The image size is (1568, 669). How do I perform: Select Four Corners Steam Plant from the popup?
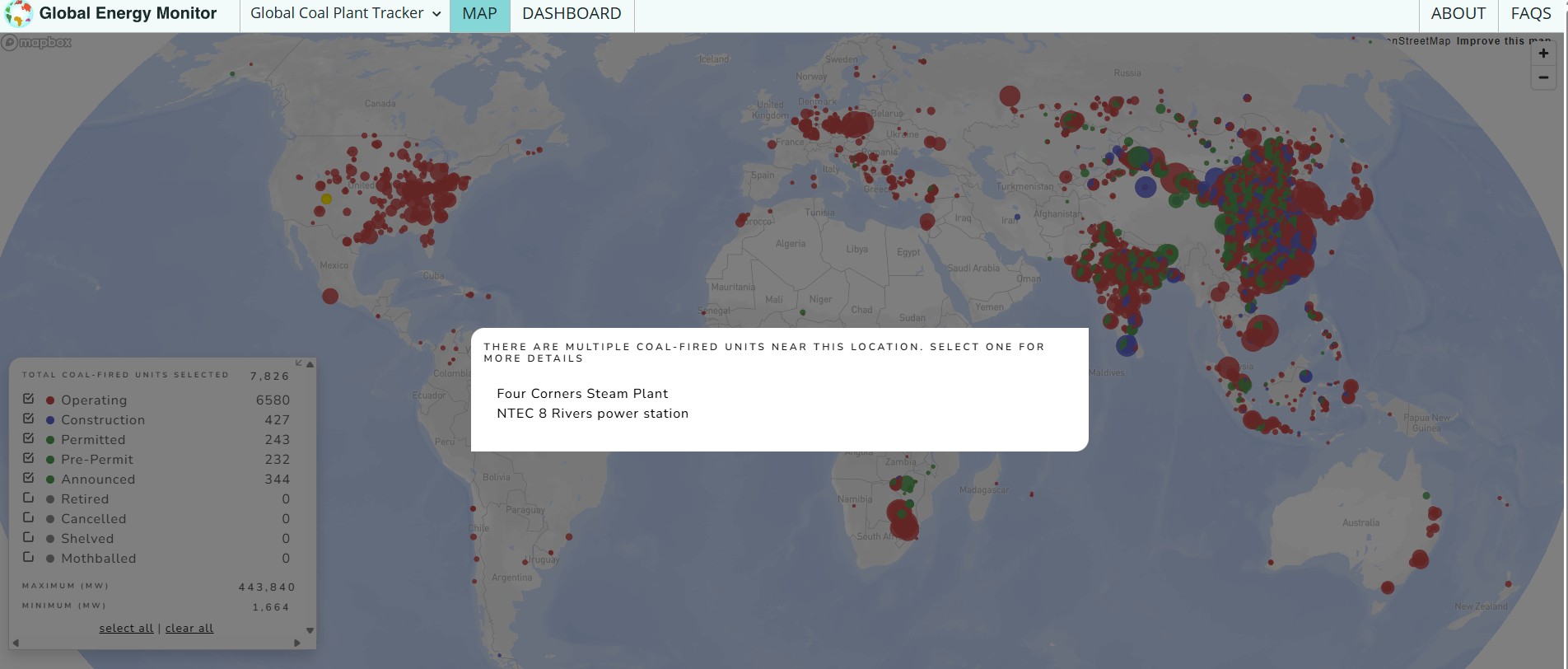[582, 394]
